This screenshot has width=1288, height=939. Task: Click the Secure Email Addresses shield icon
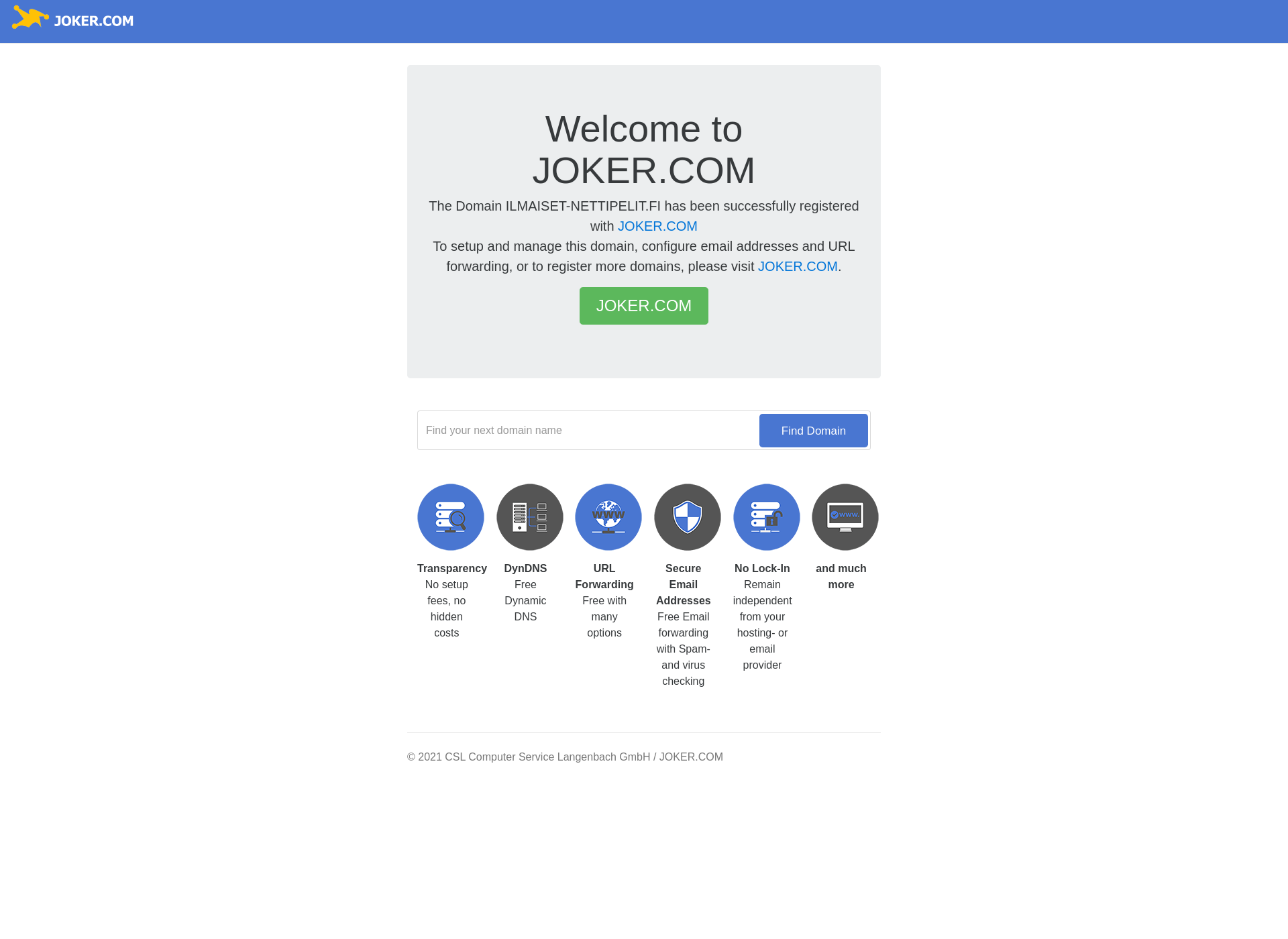click(687, 517)
